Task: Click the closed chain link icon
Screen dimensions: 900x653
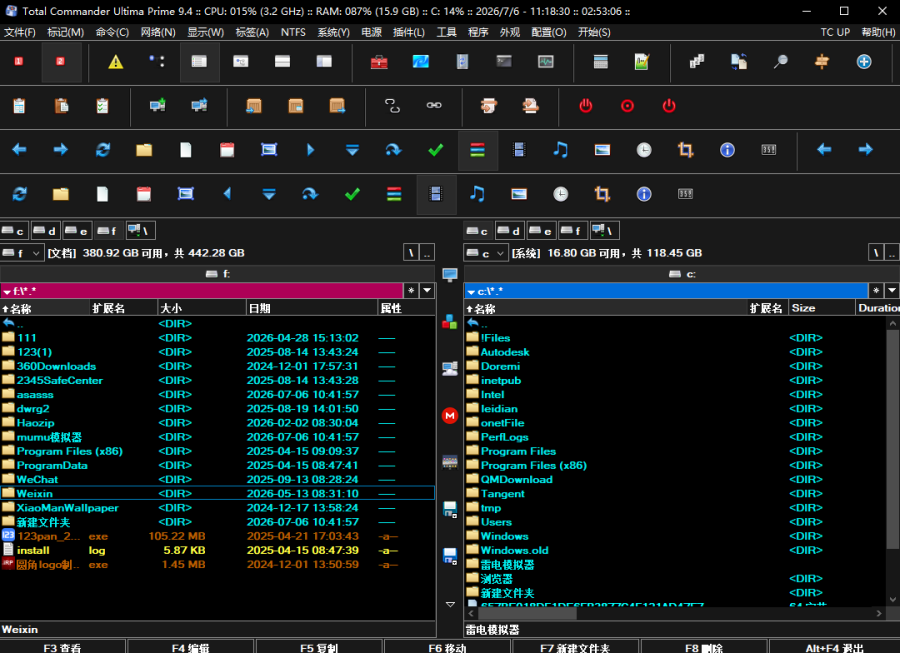Action: [434, 105]
